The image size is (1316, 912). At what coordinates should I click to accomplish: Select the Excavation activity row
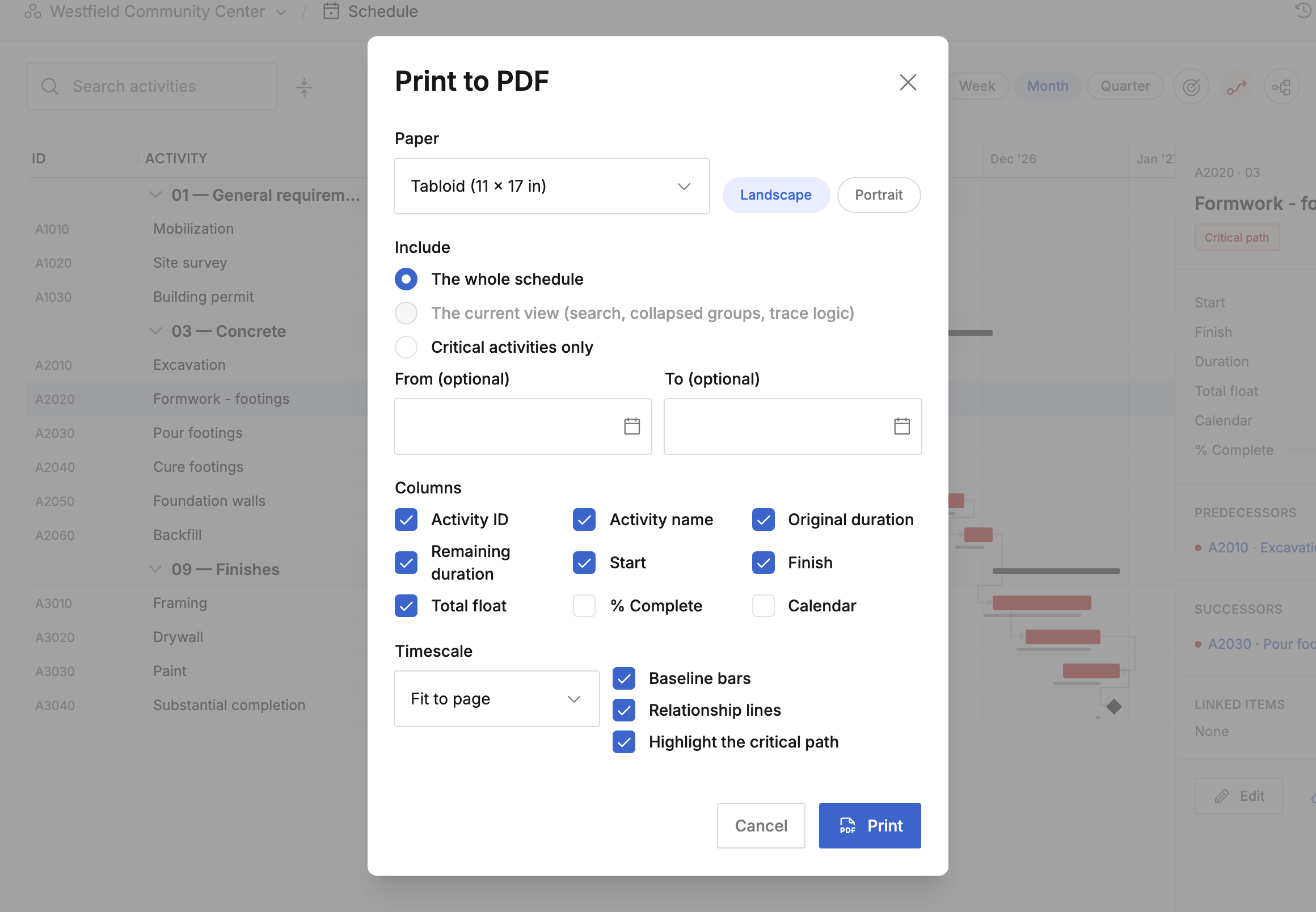tap(197, 365)
